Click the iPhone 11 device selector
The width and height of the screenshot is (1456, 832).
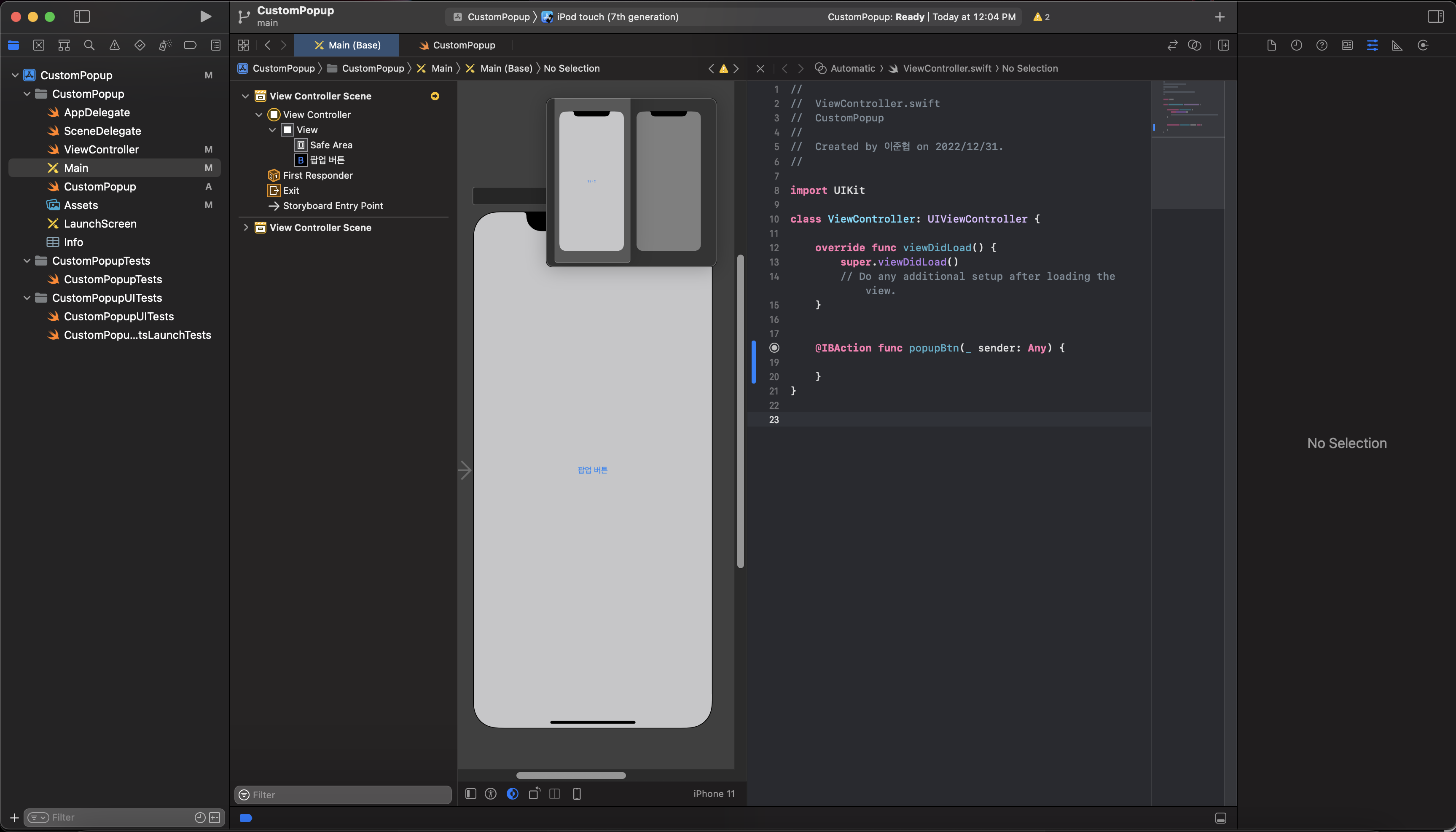pyautogui.click(x=714, y=794)
